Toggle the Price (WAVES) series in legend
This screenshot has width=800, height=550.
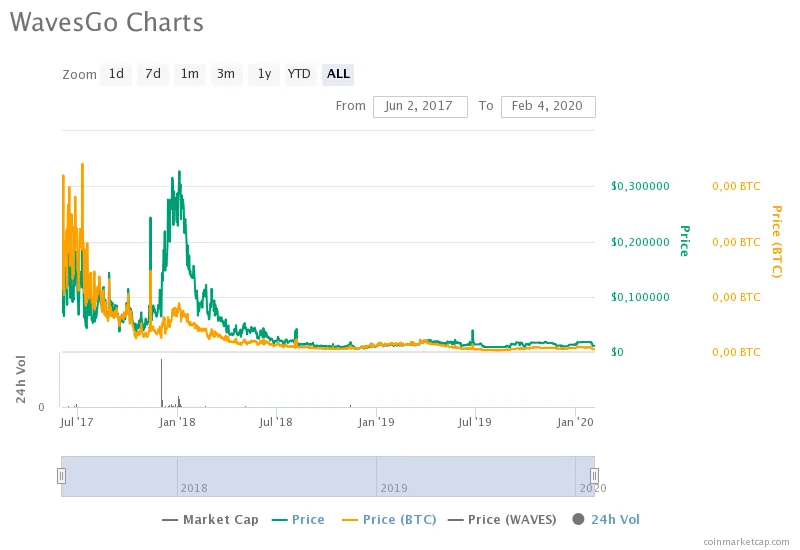coord(502,519)
